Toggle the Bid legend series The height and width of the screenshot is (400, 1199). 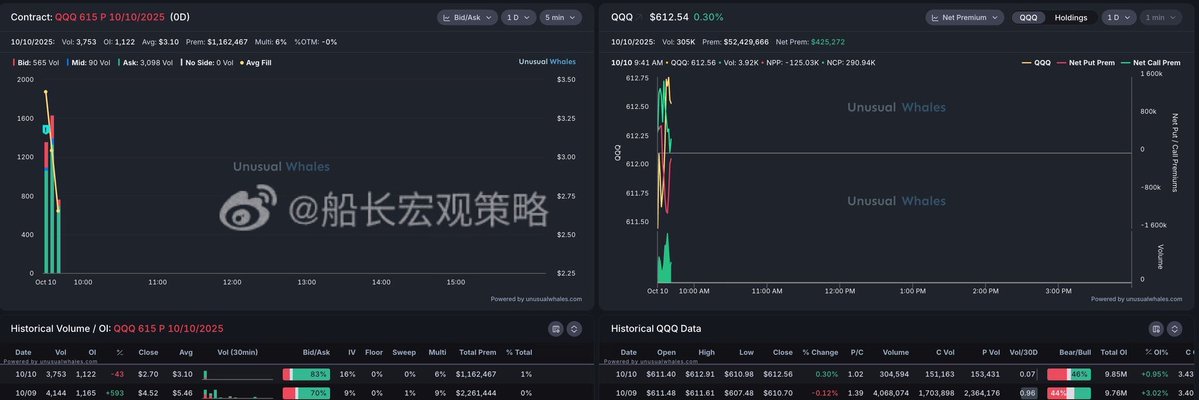pyautogui.click(x=37, y=63)
